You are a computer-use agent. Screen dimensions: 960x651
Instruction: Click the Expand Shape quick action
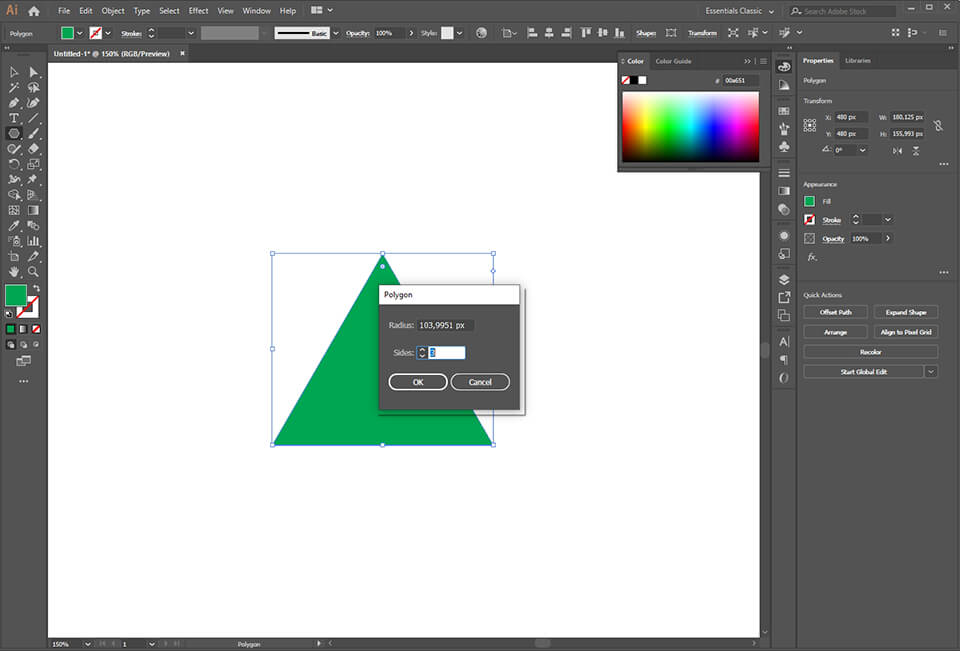(x=906, y=312)
